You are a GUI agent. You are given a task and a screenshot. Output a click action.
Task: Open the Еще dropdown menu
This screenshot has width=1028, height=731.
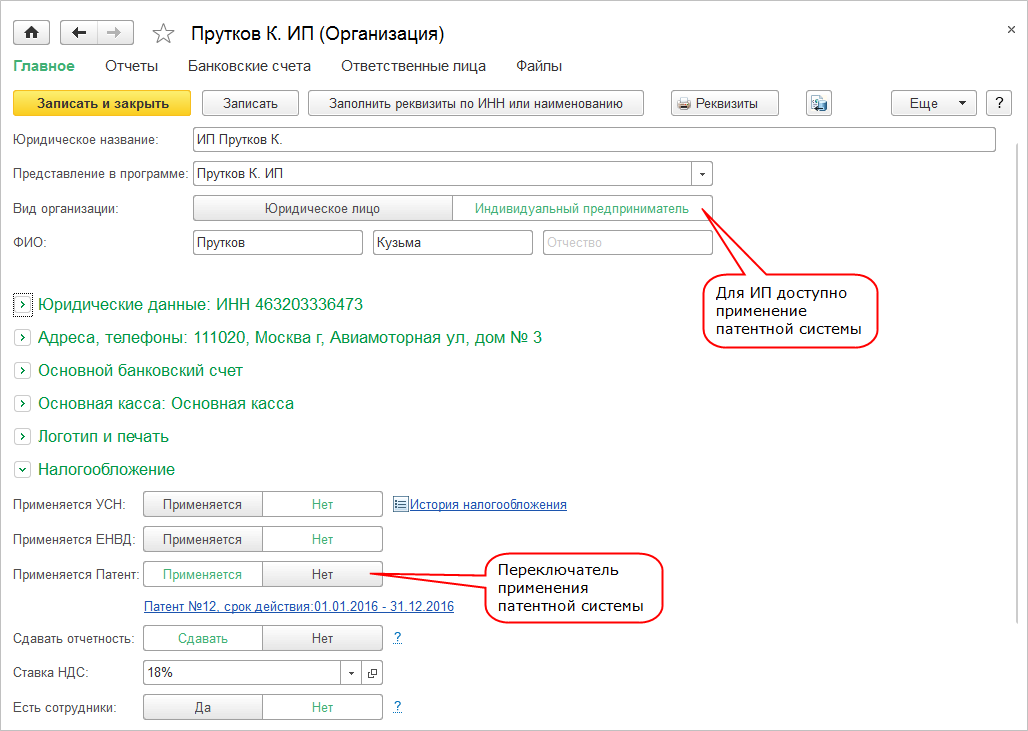pyautogui.click(x=933, y=103)
